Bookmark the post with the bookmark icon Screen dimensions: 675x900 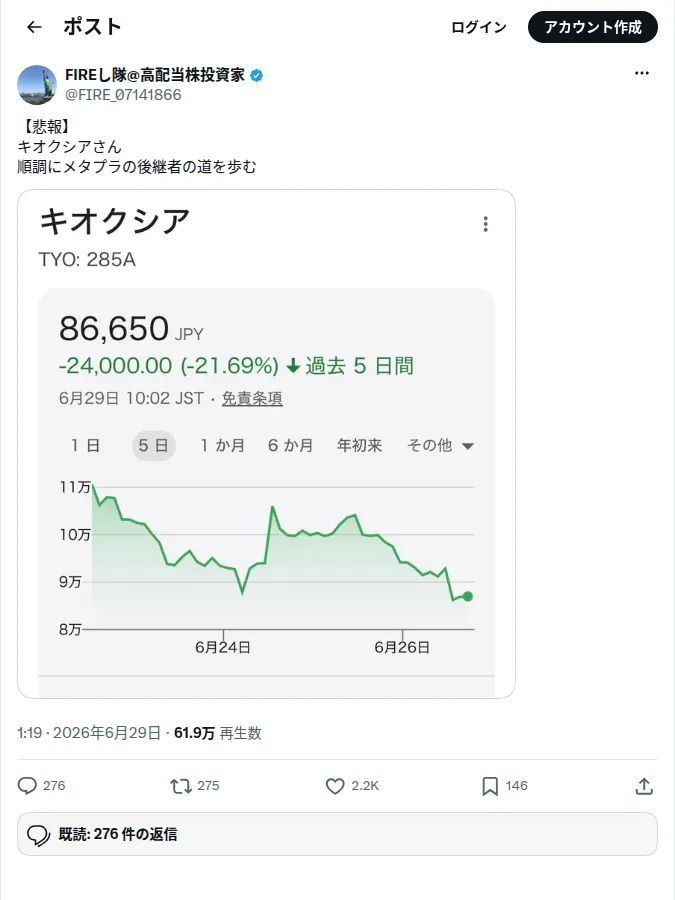(x=490, y=786)
